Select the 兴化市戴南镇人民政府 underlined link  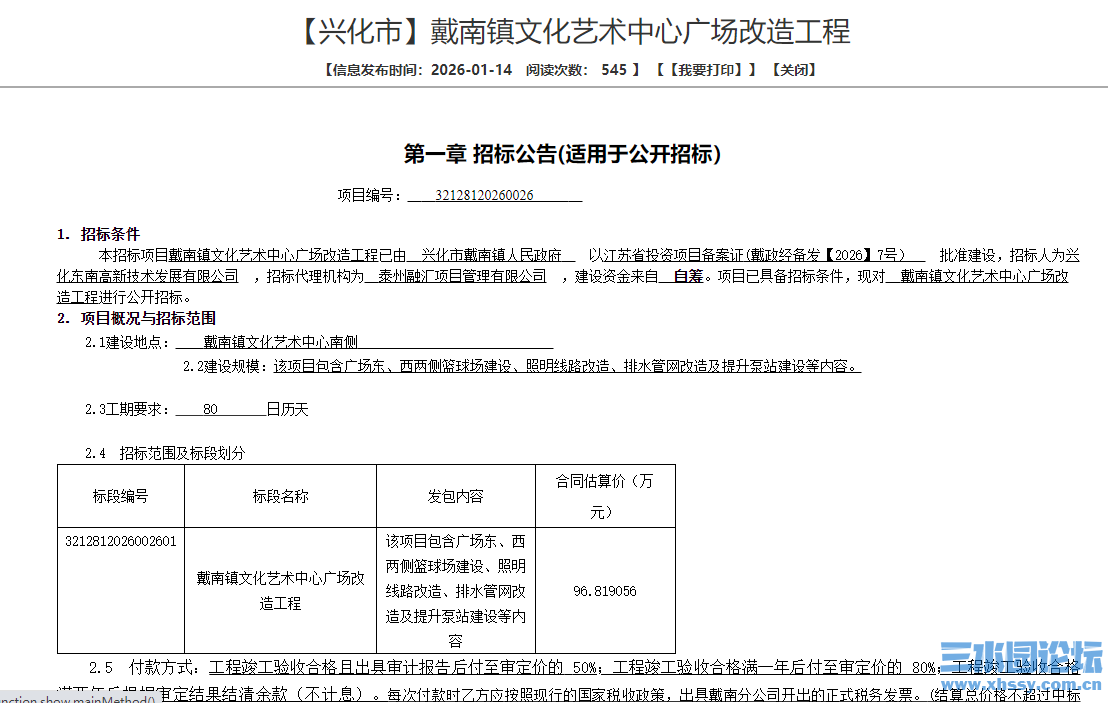coord(491,254)
